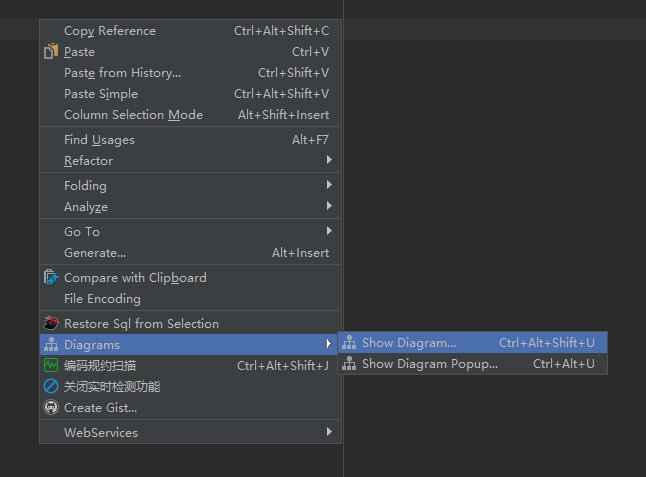
Task: Open the Folding menu item
Action: (x=190, y=186)
